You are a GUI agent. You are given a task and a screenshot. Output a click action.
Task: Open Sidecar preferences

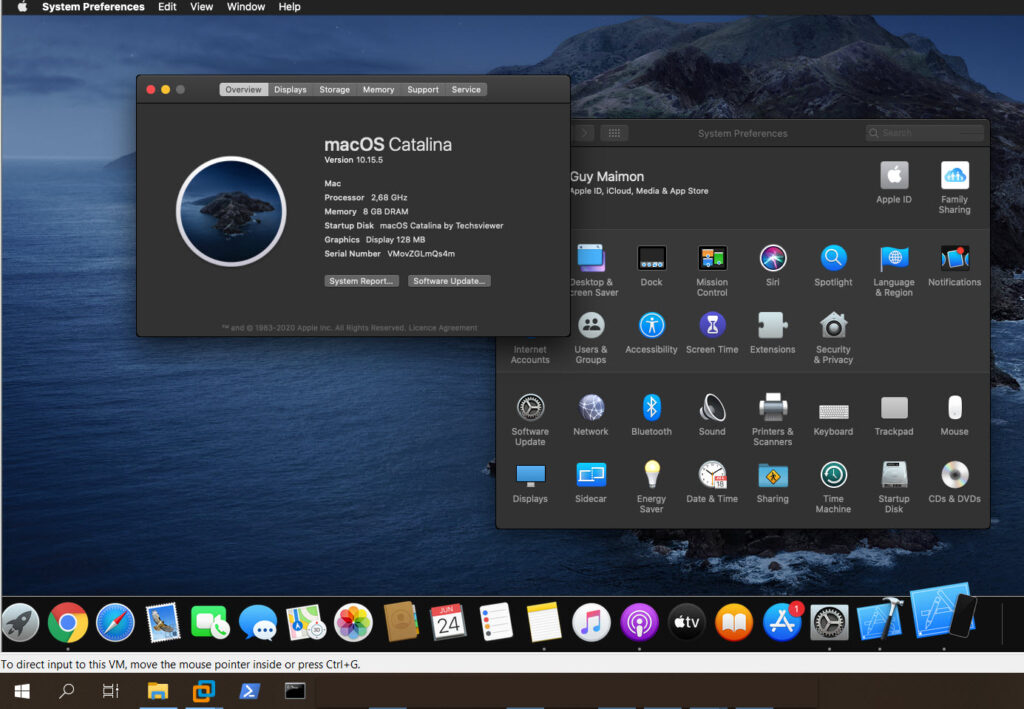click(x=591, y=482)
